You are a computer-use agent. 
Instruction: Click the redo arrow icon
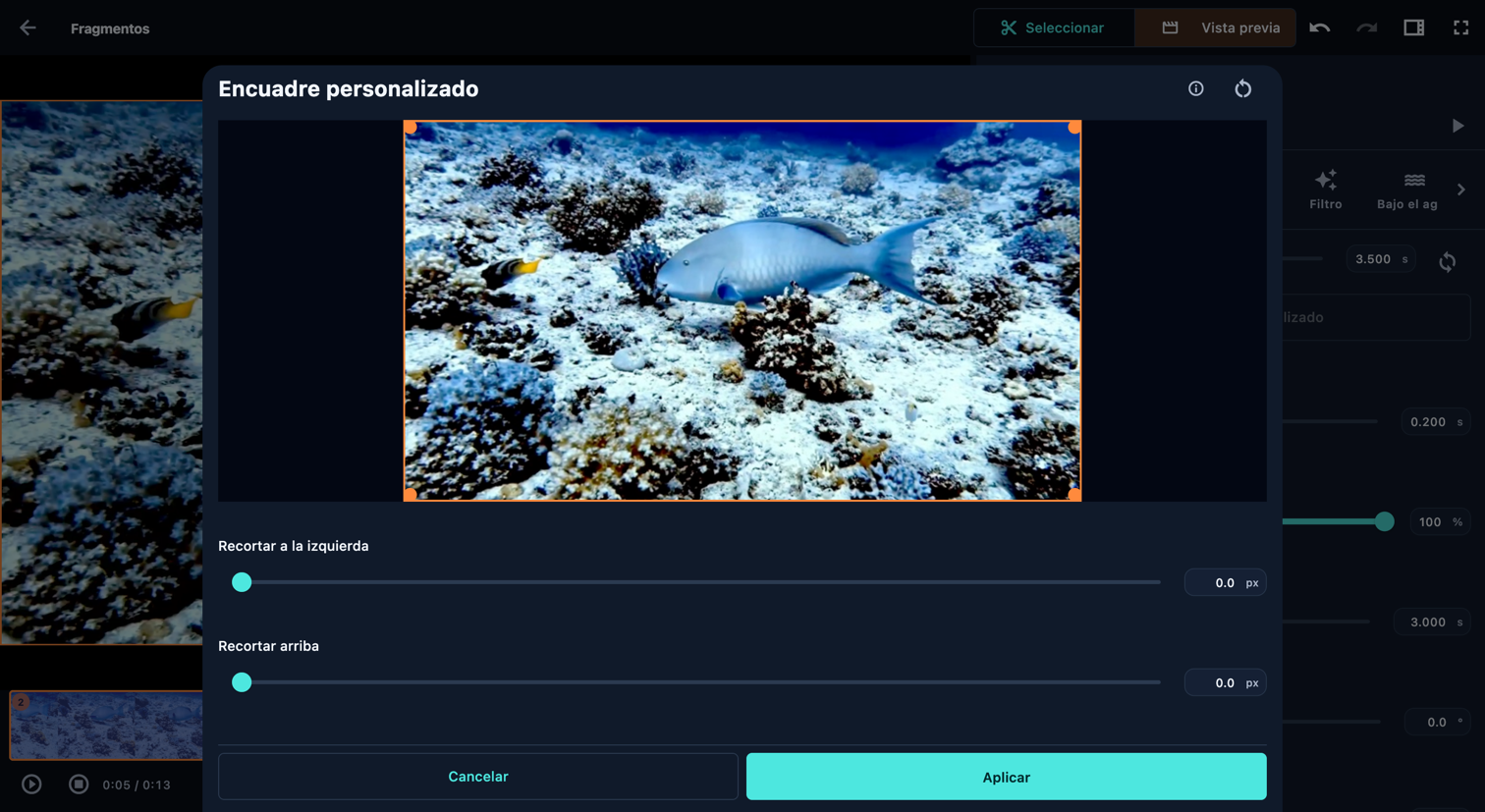tap(1366, 27)
